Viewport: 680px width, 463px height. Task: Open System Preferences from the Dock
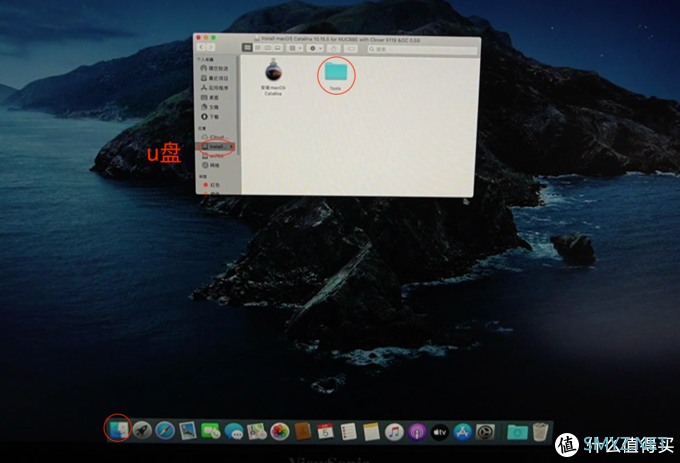[485, 432]
